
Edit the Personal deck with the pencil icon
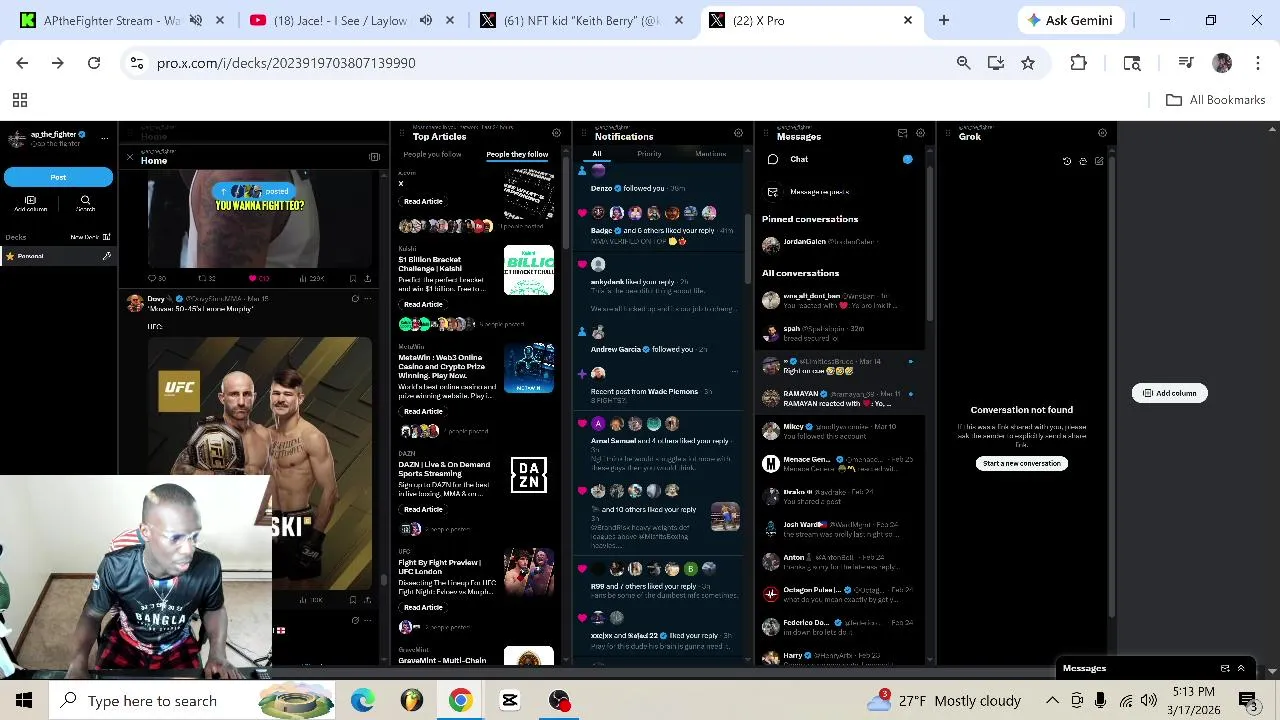click(106, 256)
